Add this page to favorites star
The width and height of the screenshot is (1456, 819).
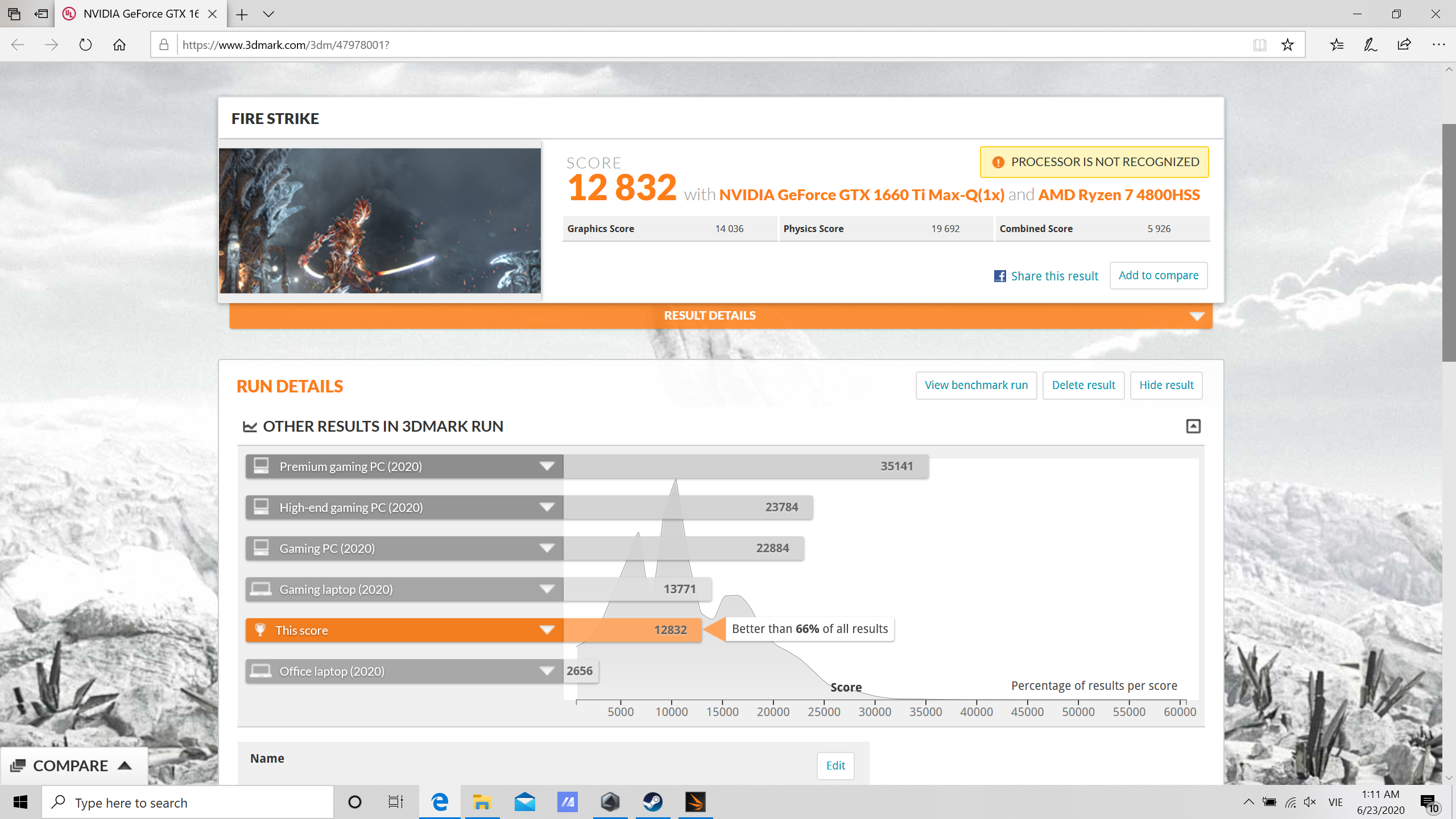1288,45
